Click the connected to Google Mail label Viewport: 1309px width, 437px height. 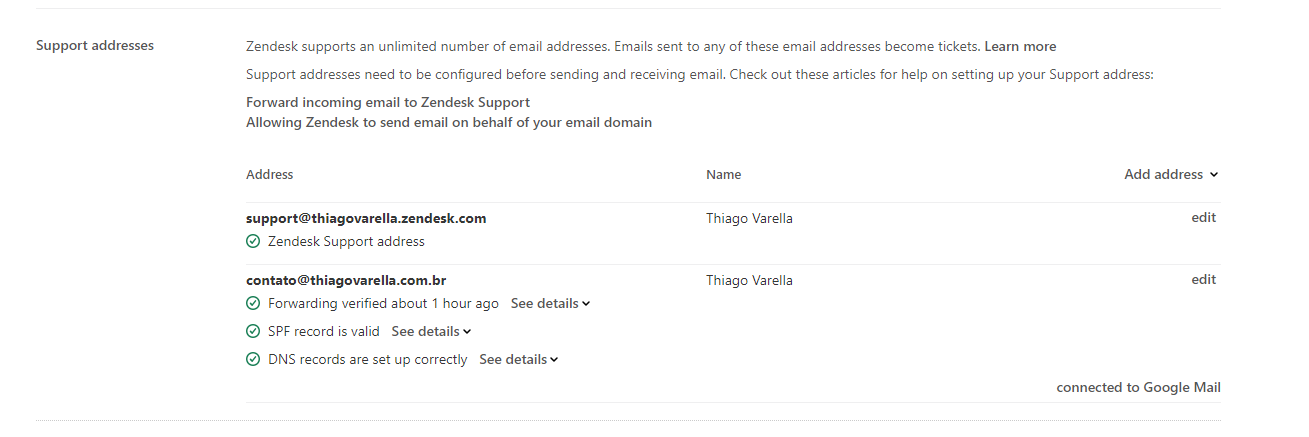[x=1138, y=388]
